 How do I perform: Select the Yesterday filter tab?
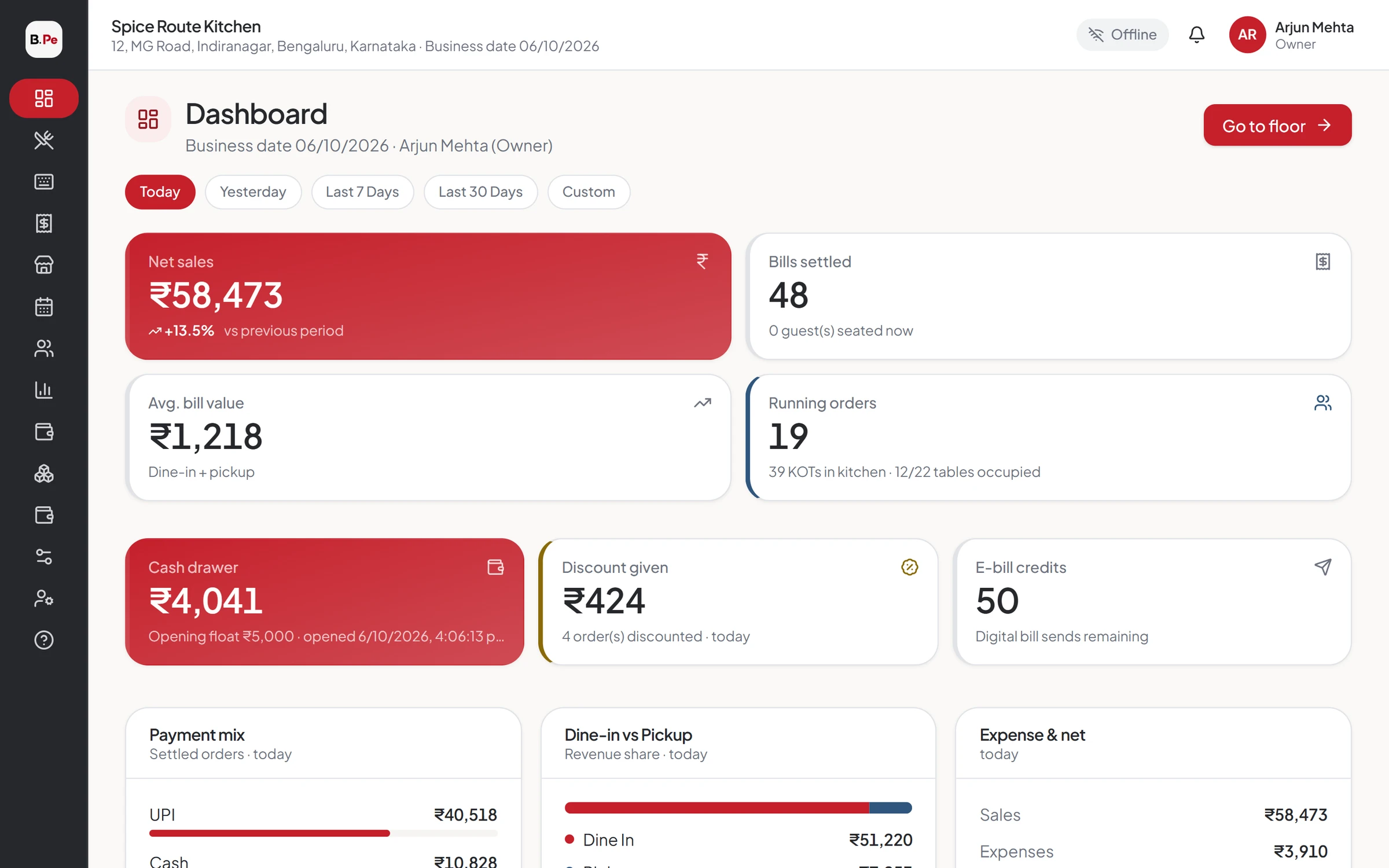click(x=253, y=192)
